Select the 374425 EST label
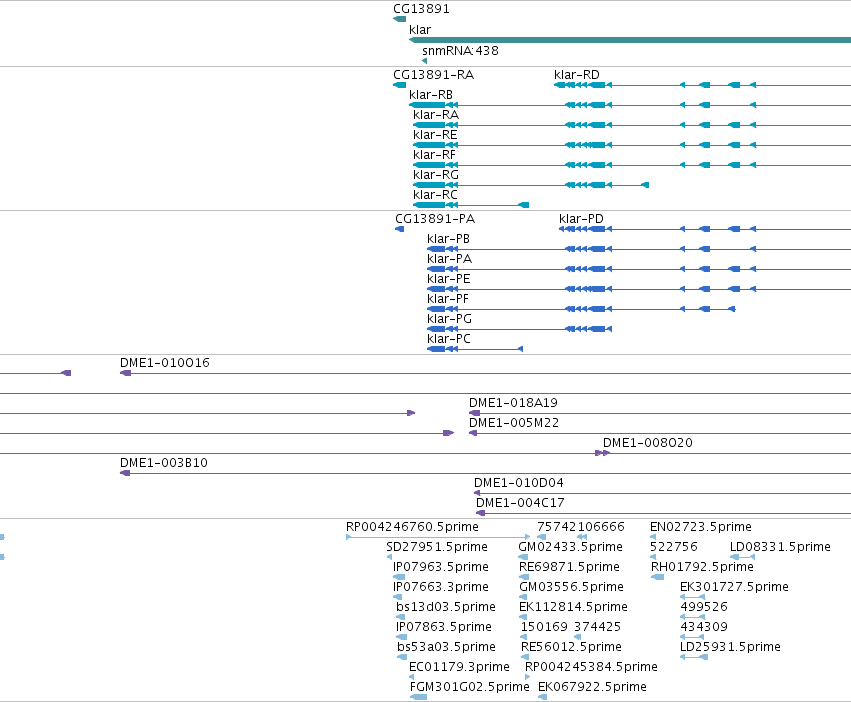 (598, 627)
